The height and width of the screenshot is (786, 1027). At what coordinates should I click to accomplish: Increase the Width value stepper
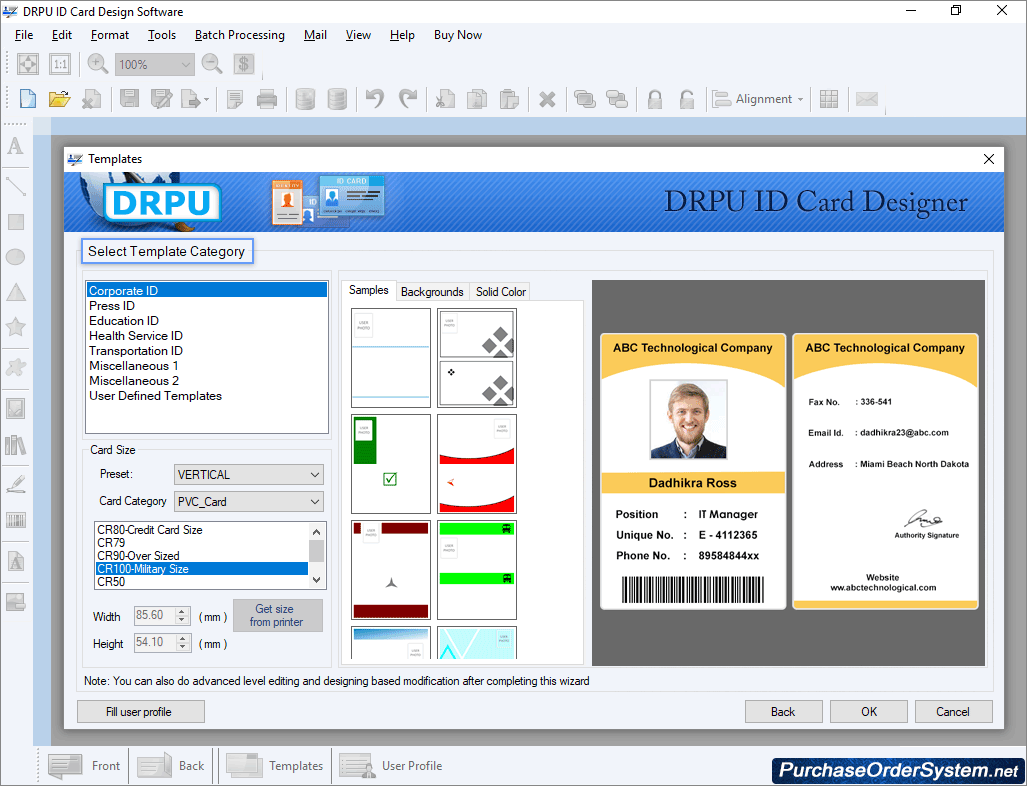click(x=183, y=611)
